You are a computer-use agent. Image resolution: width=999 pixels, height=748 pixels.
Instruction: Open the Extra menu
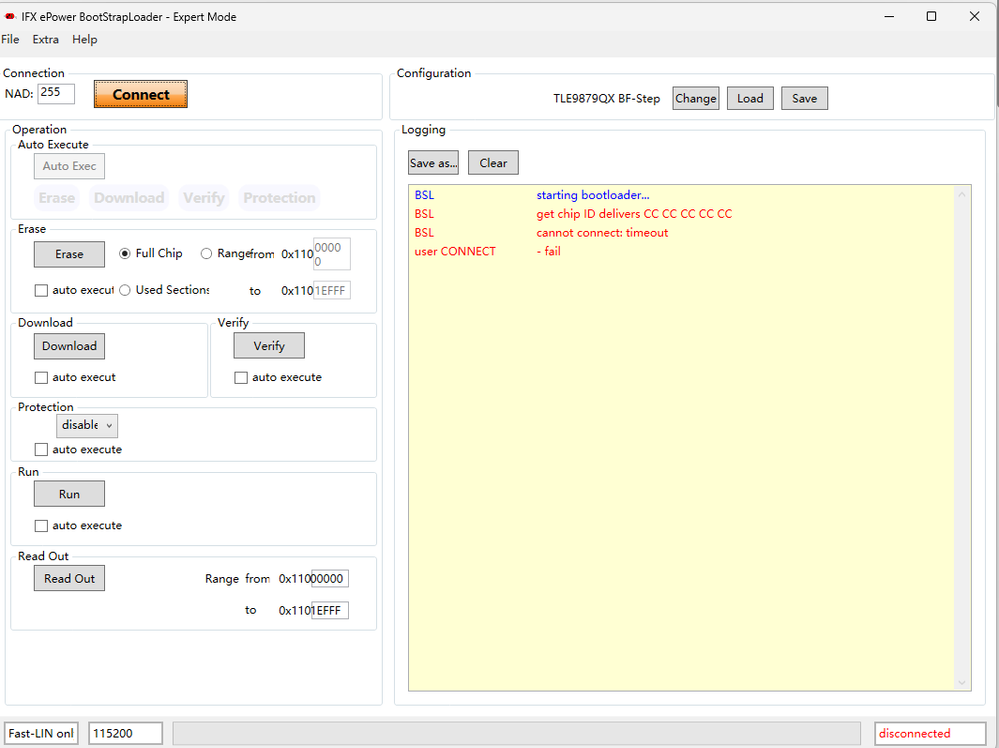point(45,39)
